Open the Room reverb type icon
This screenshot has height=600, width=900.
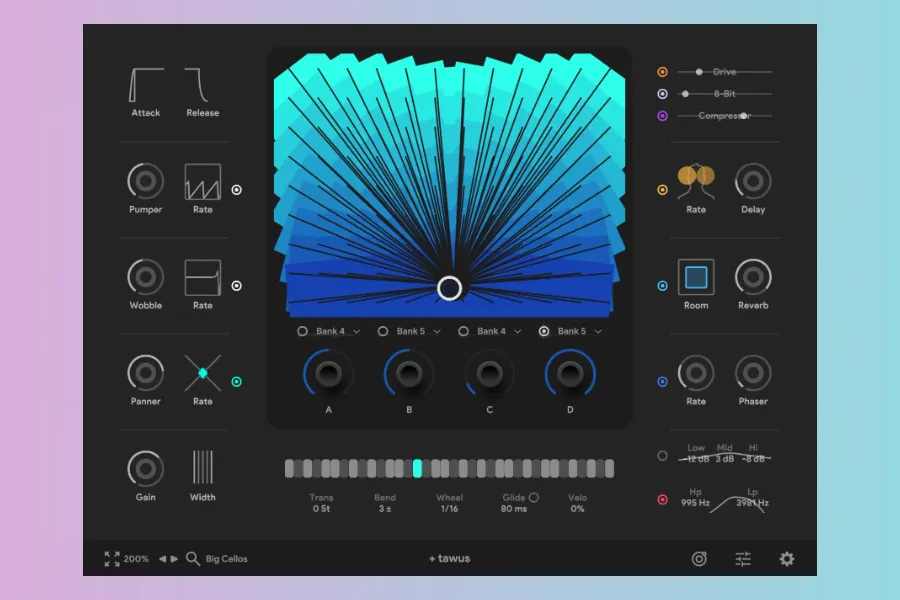[696, 277]
